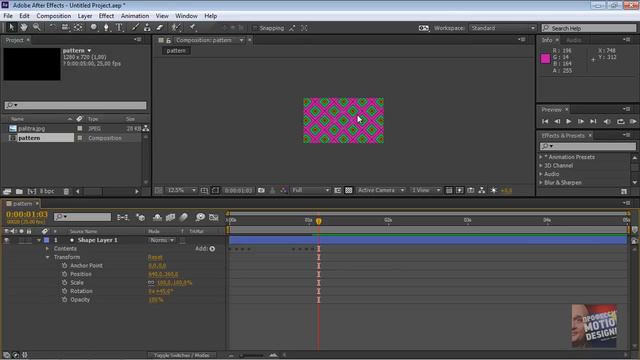Toggle transparency grid in viewer

click(349, 190)
